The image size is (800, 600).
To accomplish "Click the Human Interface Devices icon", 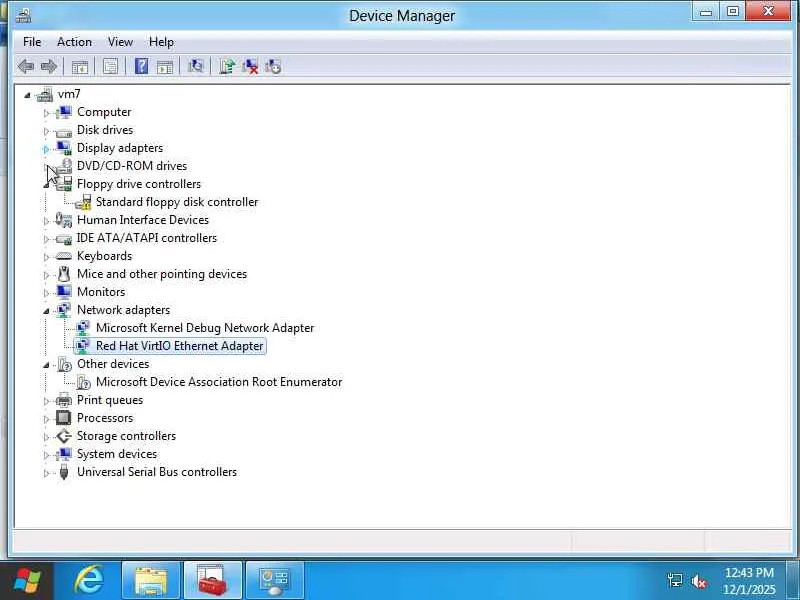I will 64,220.
